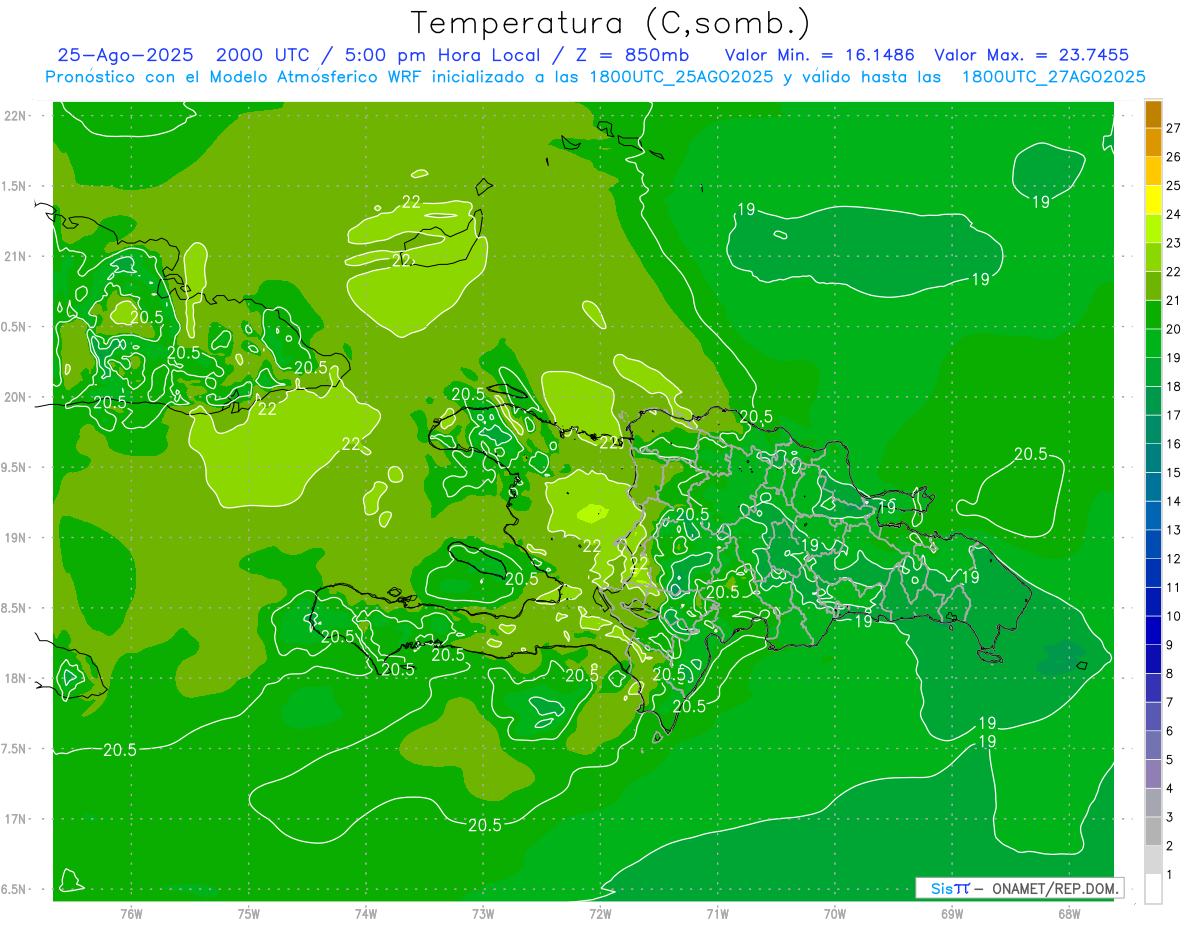Viewport: 1200px width, 927px height.
Task: Click longitude axis label '70W'
Action: [x=835, y=913]
